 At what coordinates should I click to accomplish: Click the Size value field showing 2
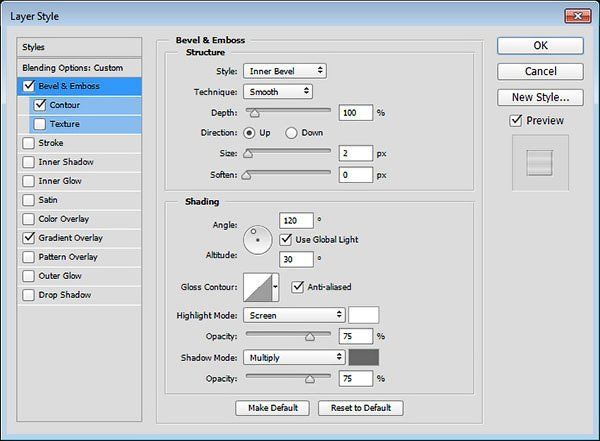pos(355,154)
